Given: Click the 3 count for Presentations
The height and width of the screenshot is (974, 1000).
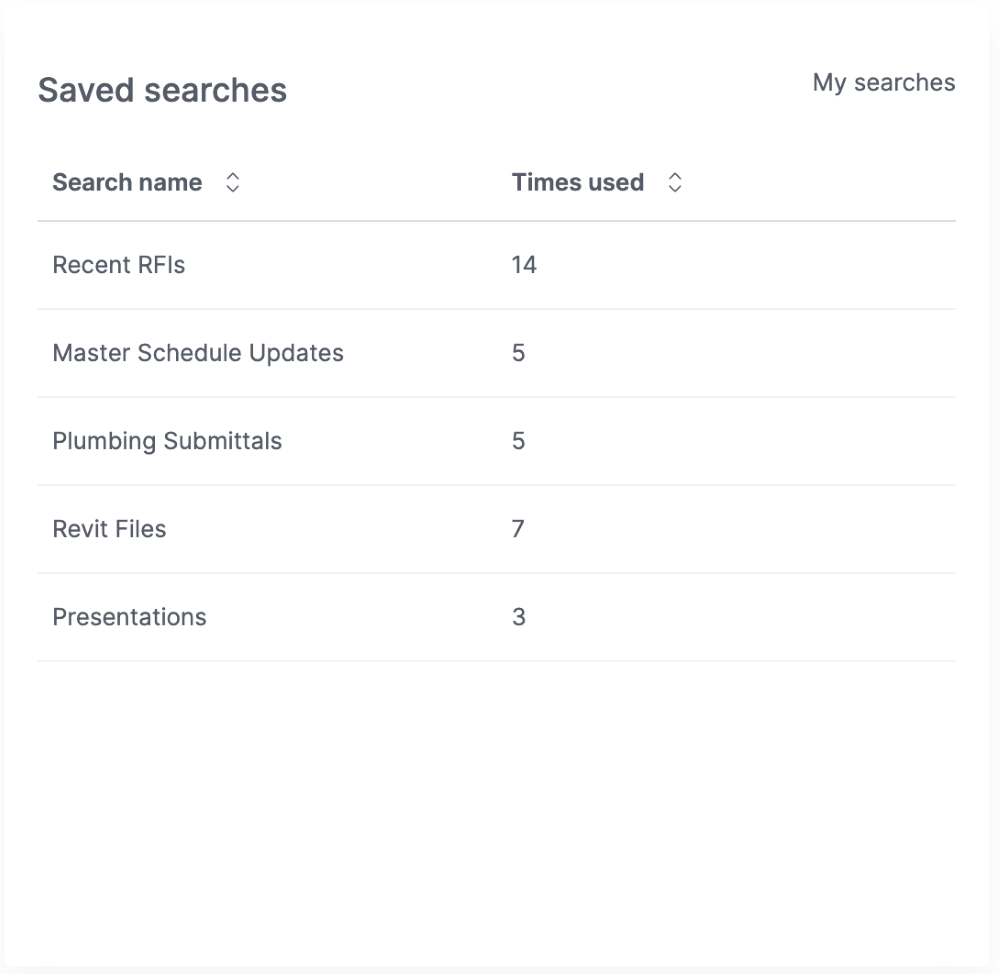Looking at the screenshot, I should click(x=518, y=617).
